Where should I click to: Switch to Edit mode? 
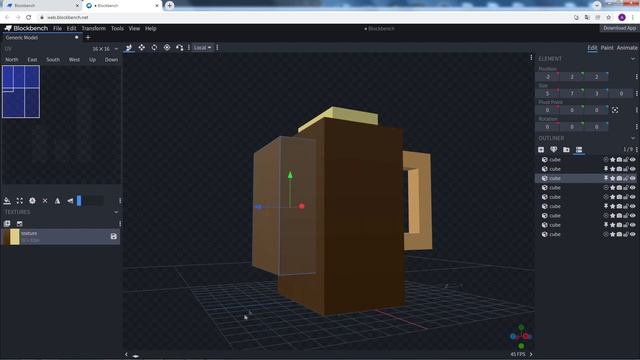click(x=592, y=48)
